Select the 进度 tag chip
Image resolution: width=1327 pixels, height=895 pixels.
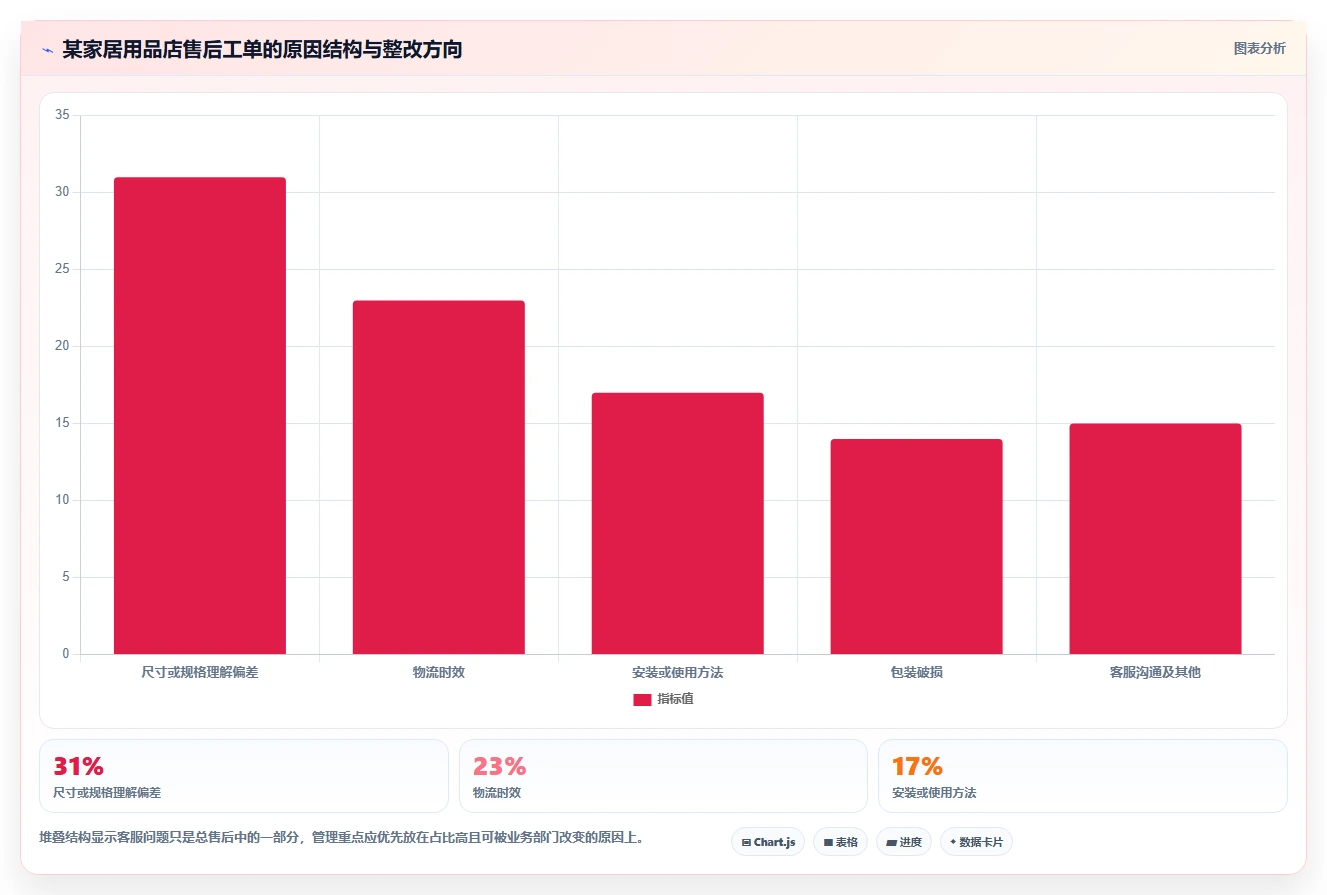904,842
